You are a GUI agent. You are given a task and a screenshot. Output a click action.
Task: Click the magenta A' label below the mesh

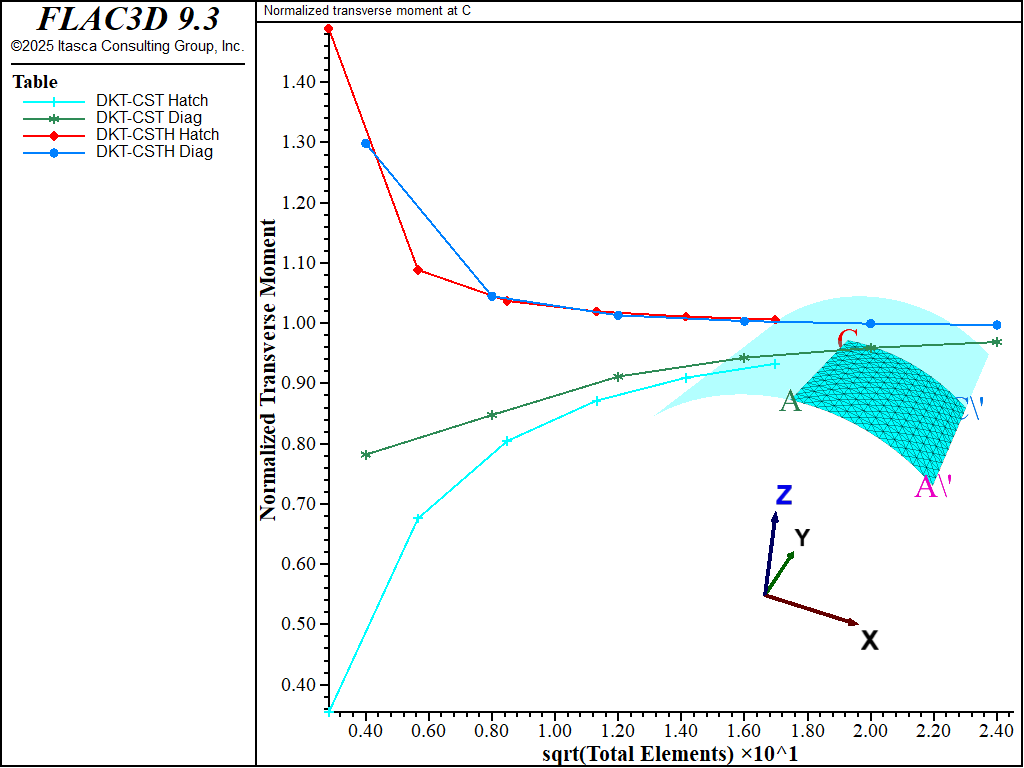[932, 488]
